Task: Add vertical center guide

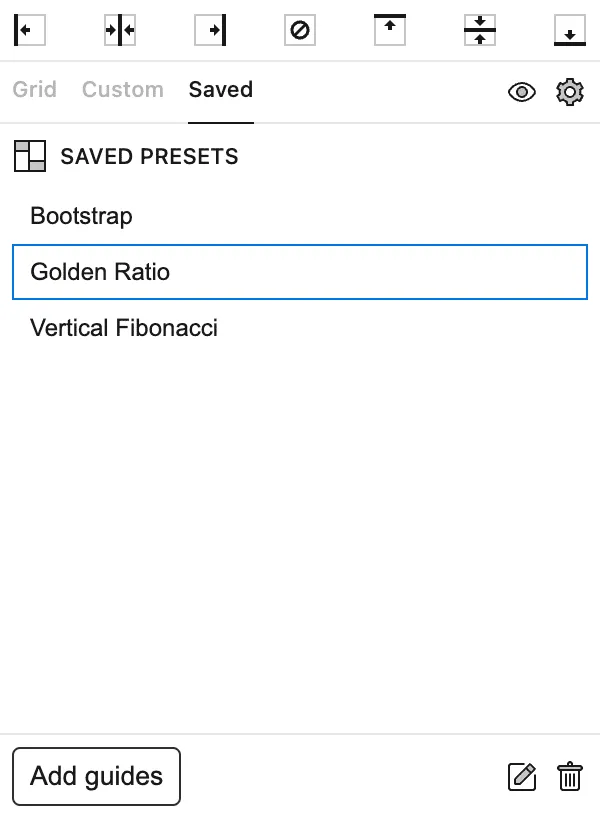Action: tap(120, 30)
